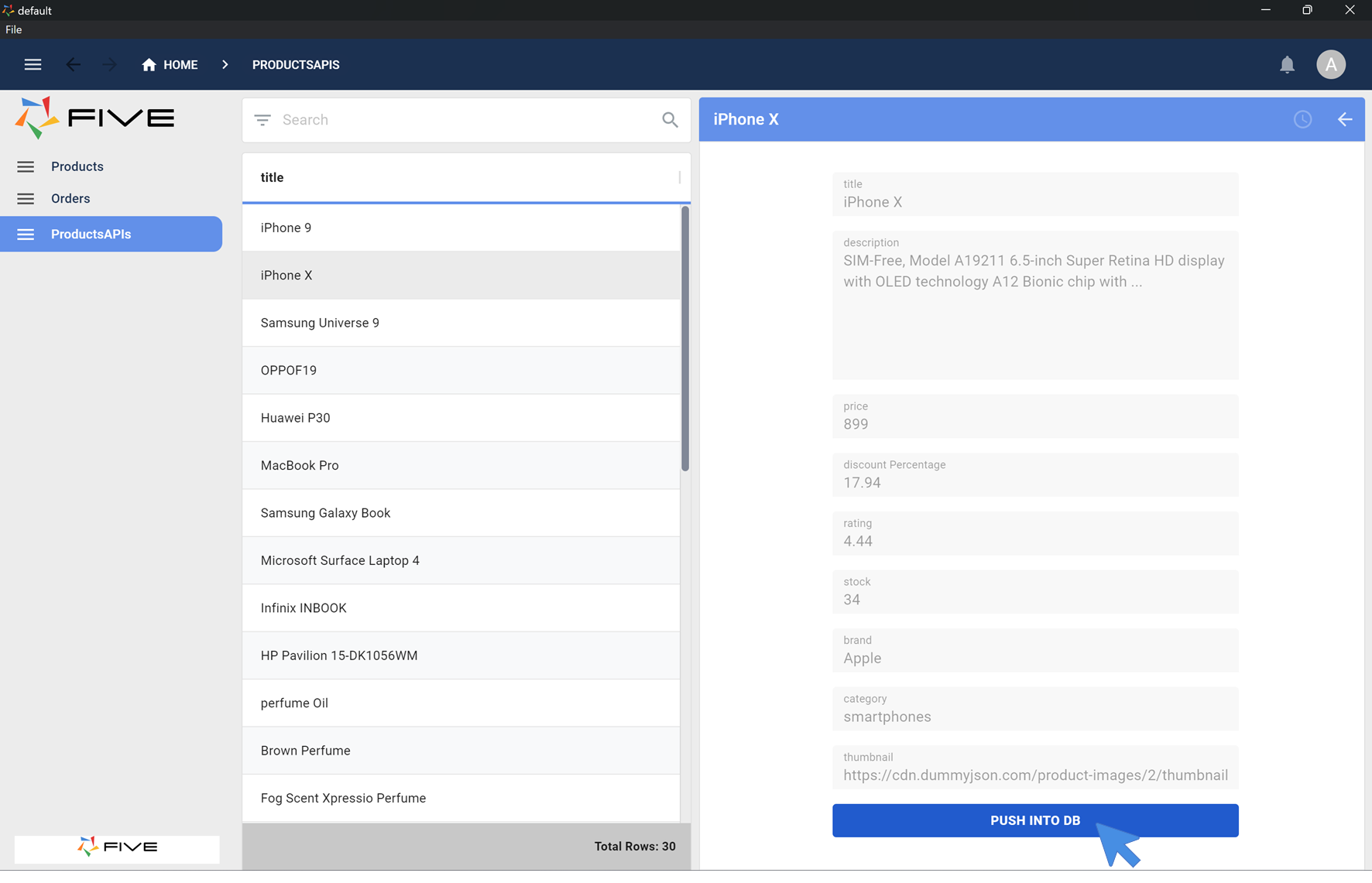Collapse the iPhone X detail panel arrow
Image resolution: width=1372 pixels, height=883 pixels.
point(1345,119)
